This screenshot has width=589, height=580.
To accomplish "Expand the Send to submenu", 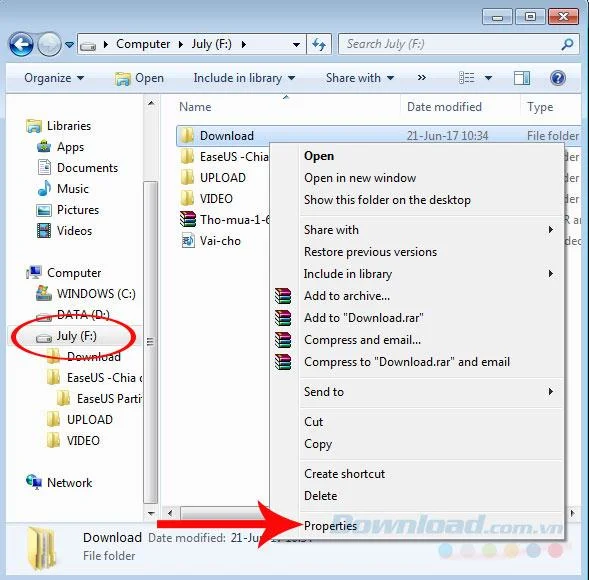I will coord(428,392).
